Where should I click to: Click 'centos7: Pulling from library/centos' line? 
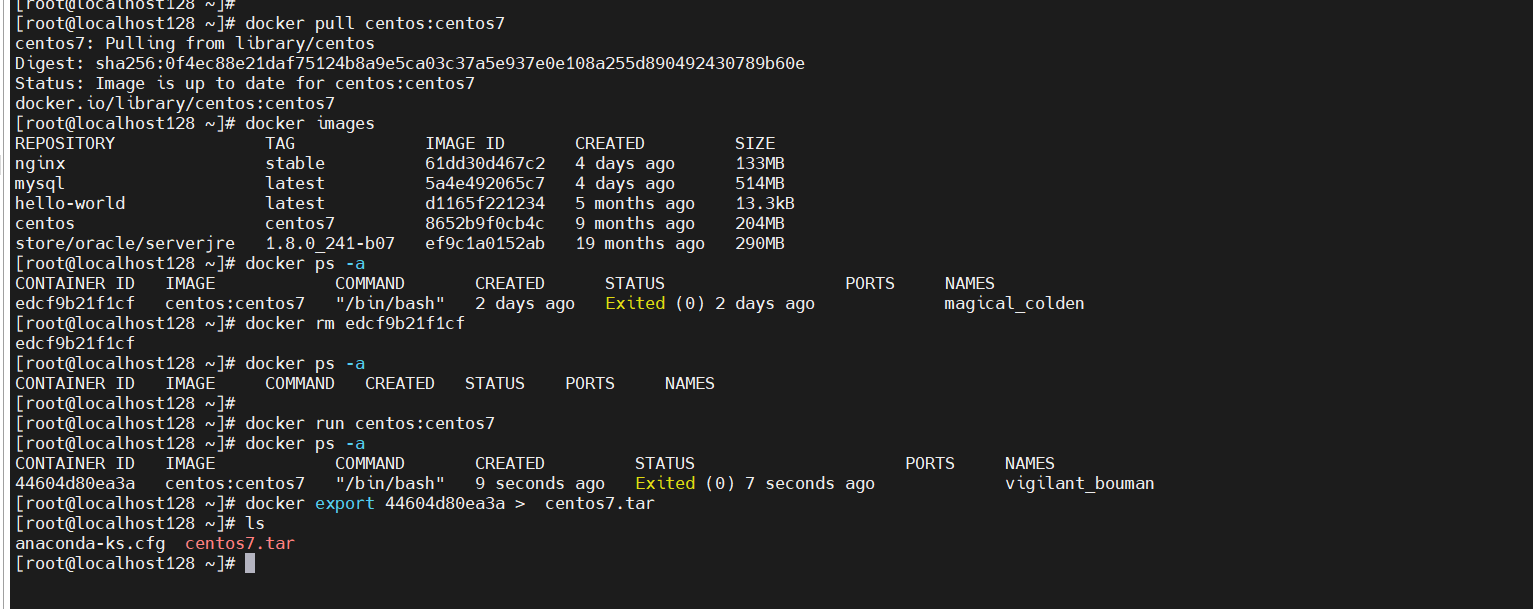coord(195,43)
